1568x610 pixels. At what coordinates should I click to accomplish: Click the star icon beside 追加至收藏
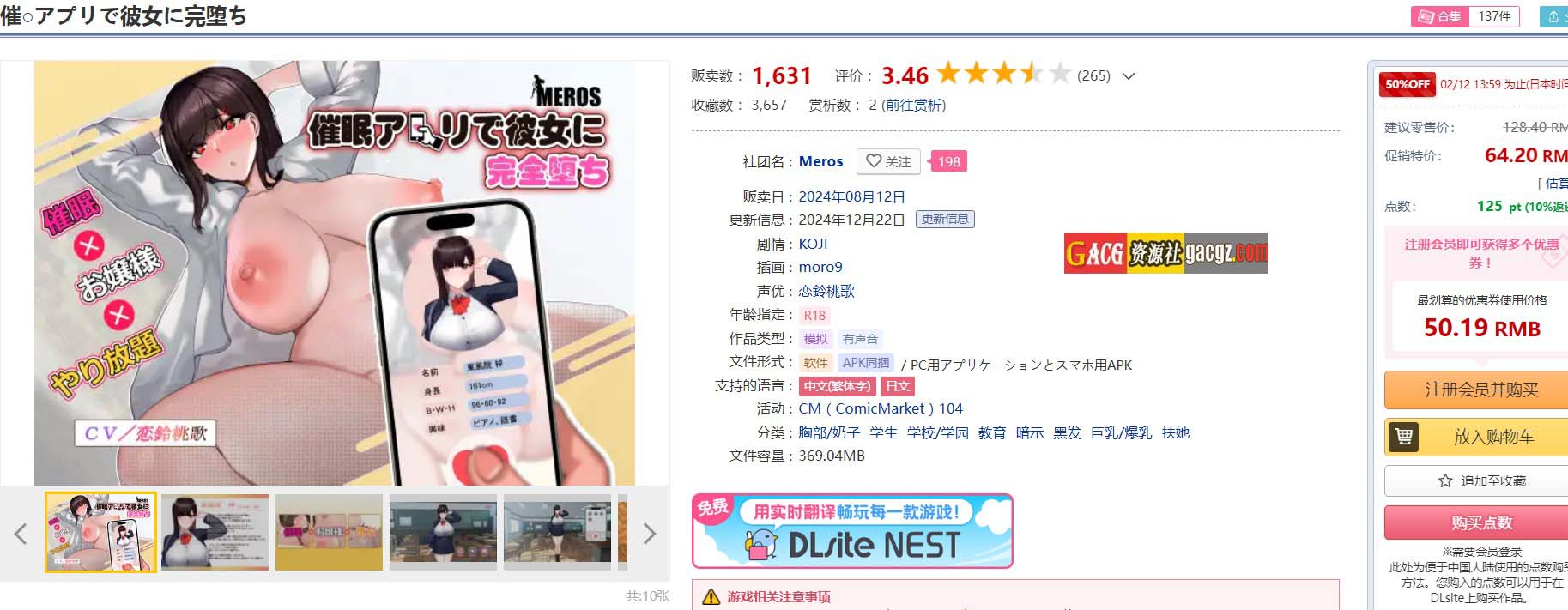pyautogui.click(x=1445, y=480)
